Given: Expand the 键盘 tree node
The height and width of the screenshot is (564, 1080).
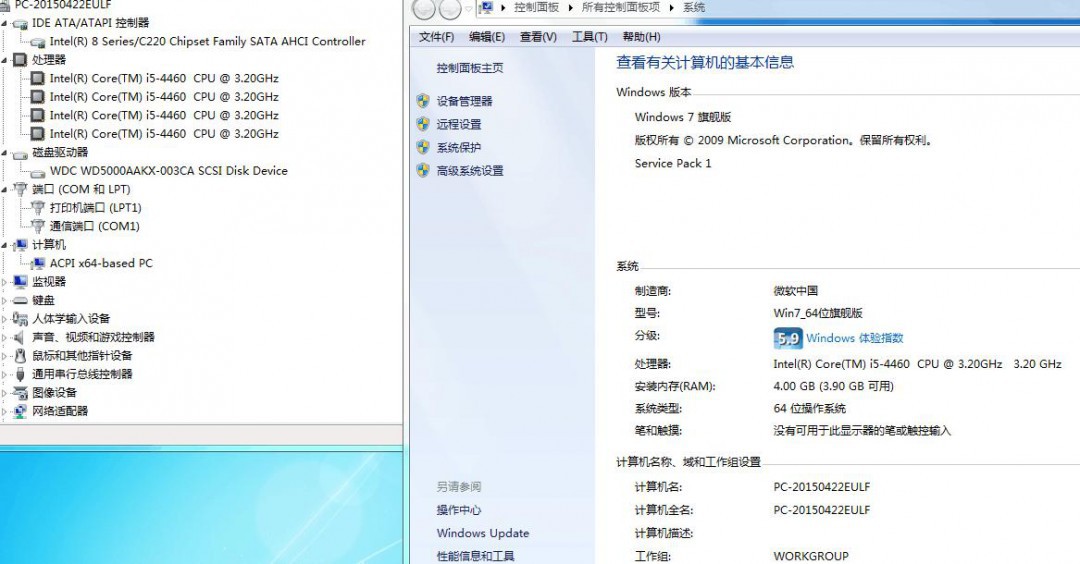Looking at the screenshot, I should 4,301.
